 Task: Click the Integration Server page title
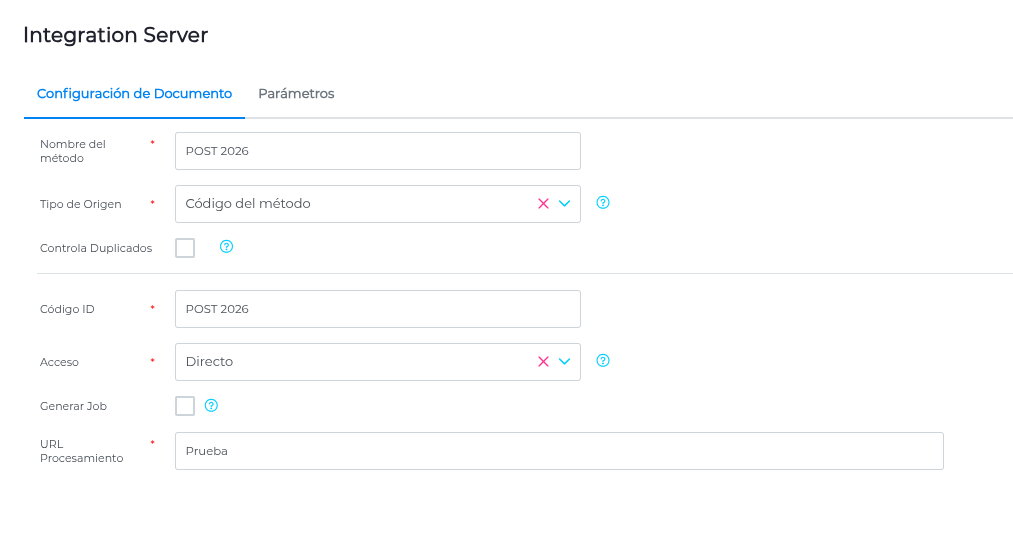pos(116,35)
